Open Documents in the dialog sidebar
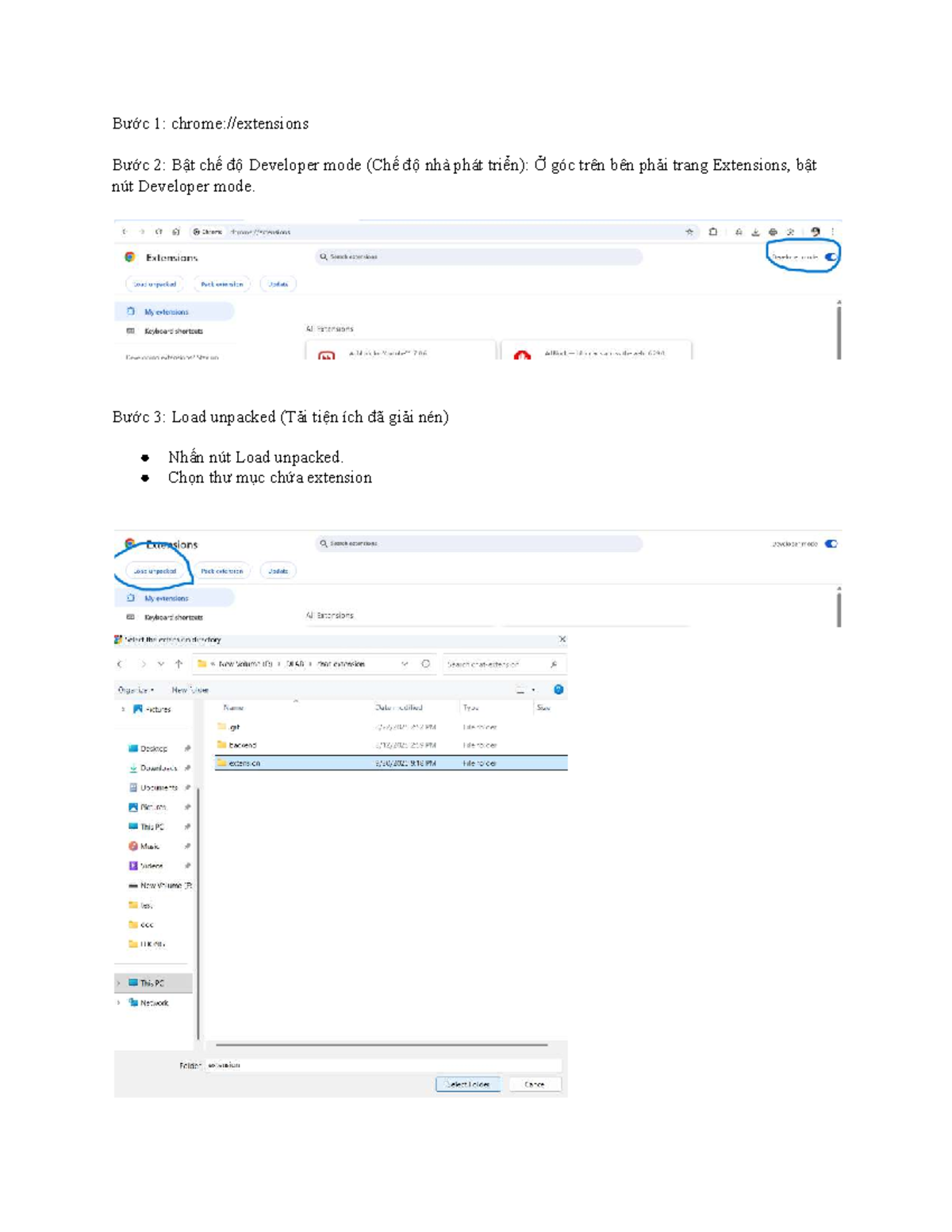This screenshot has width=952, height=1232. click(159, 788)
